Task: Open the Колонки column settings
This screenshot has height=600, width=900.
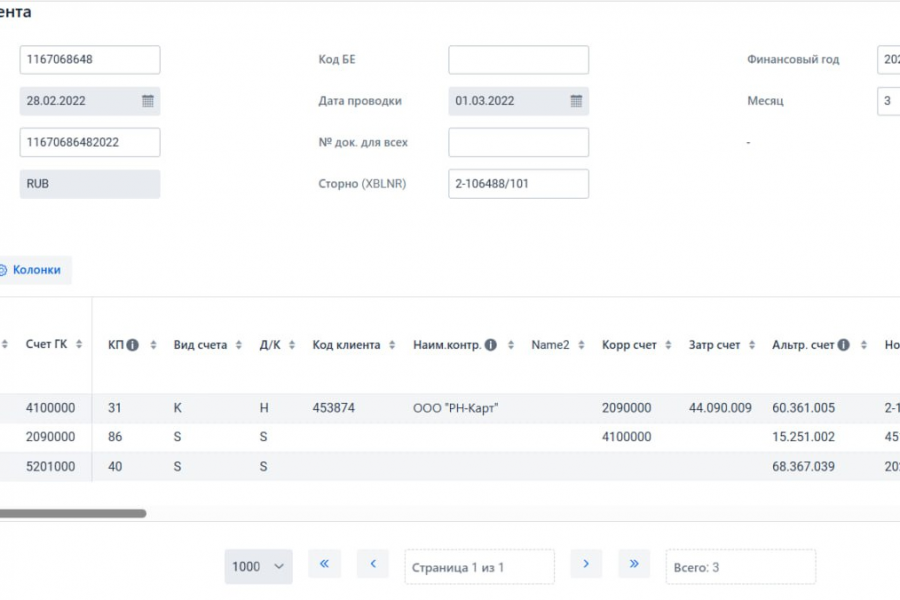Action: coord(35,270)
